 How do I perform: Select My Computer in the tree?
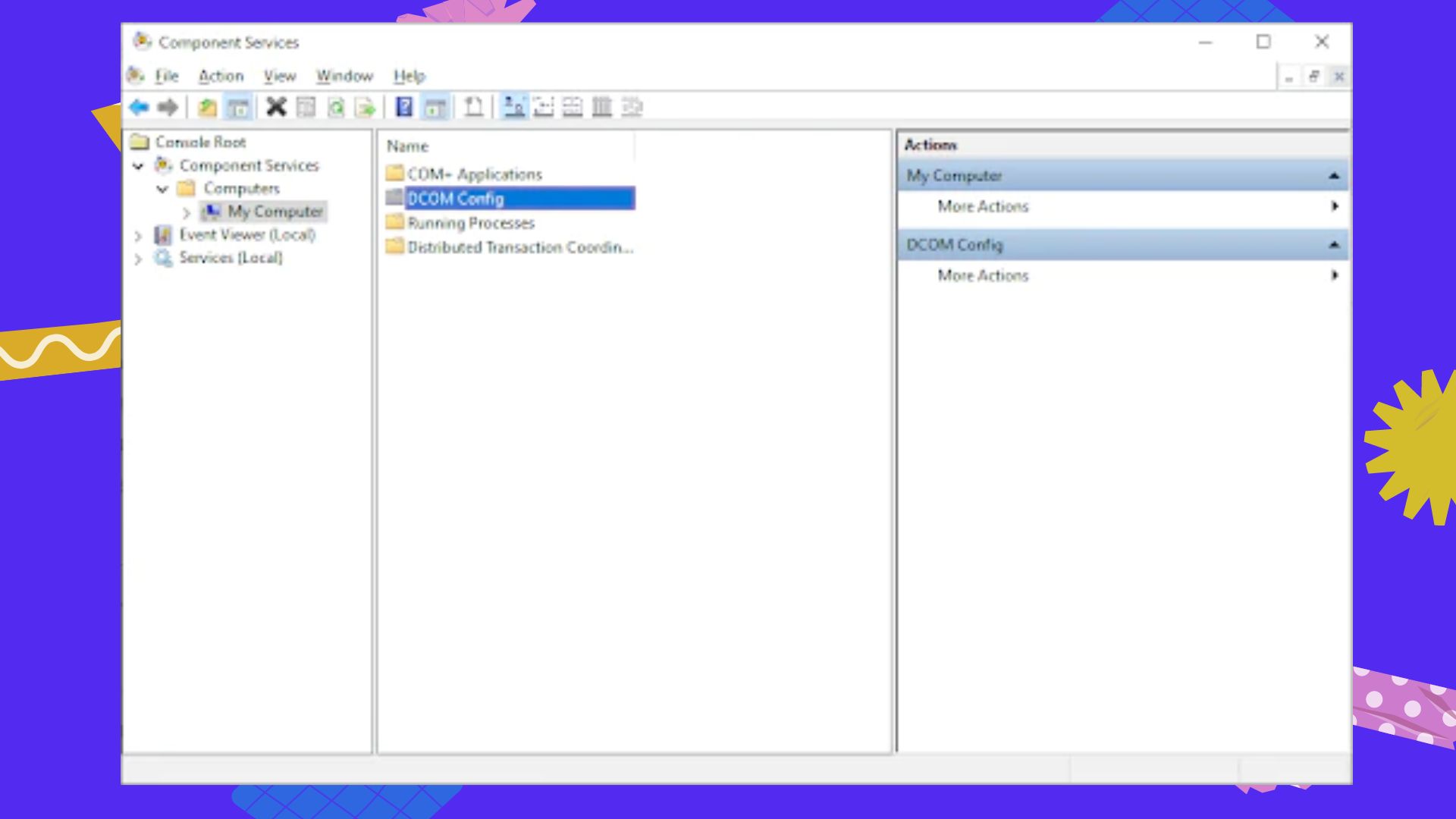click(275, 212)
